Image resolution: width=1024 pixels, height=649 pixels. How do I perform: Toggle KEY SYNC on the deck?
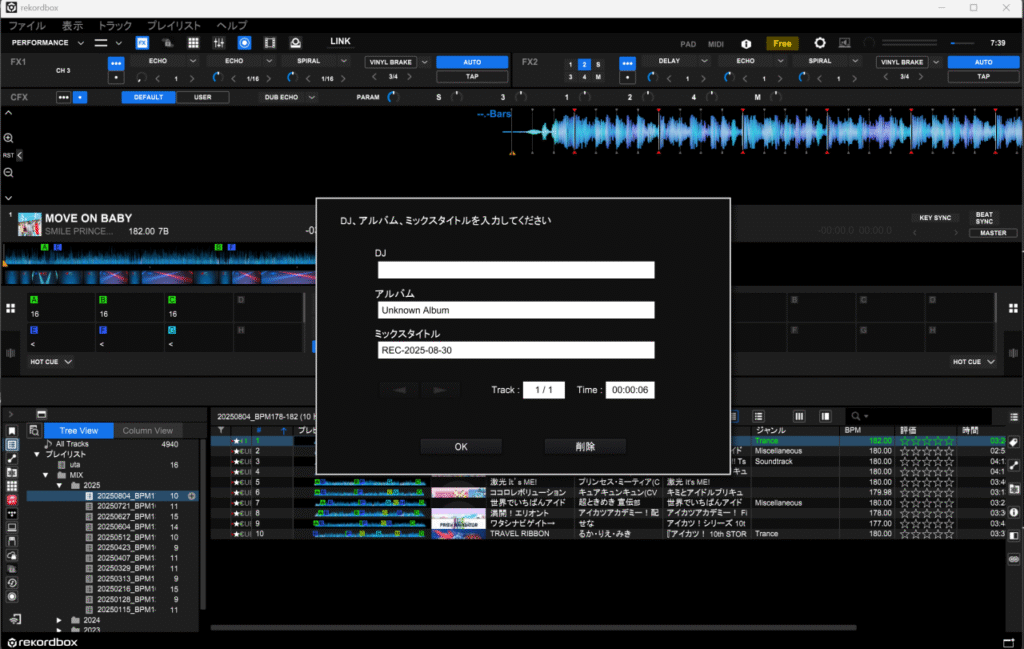pyautogui.click(x=935, y=218)
